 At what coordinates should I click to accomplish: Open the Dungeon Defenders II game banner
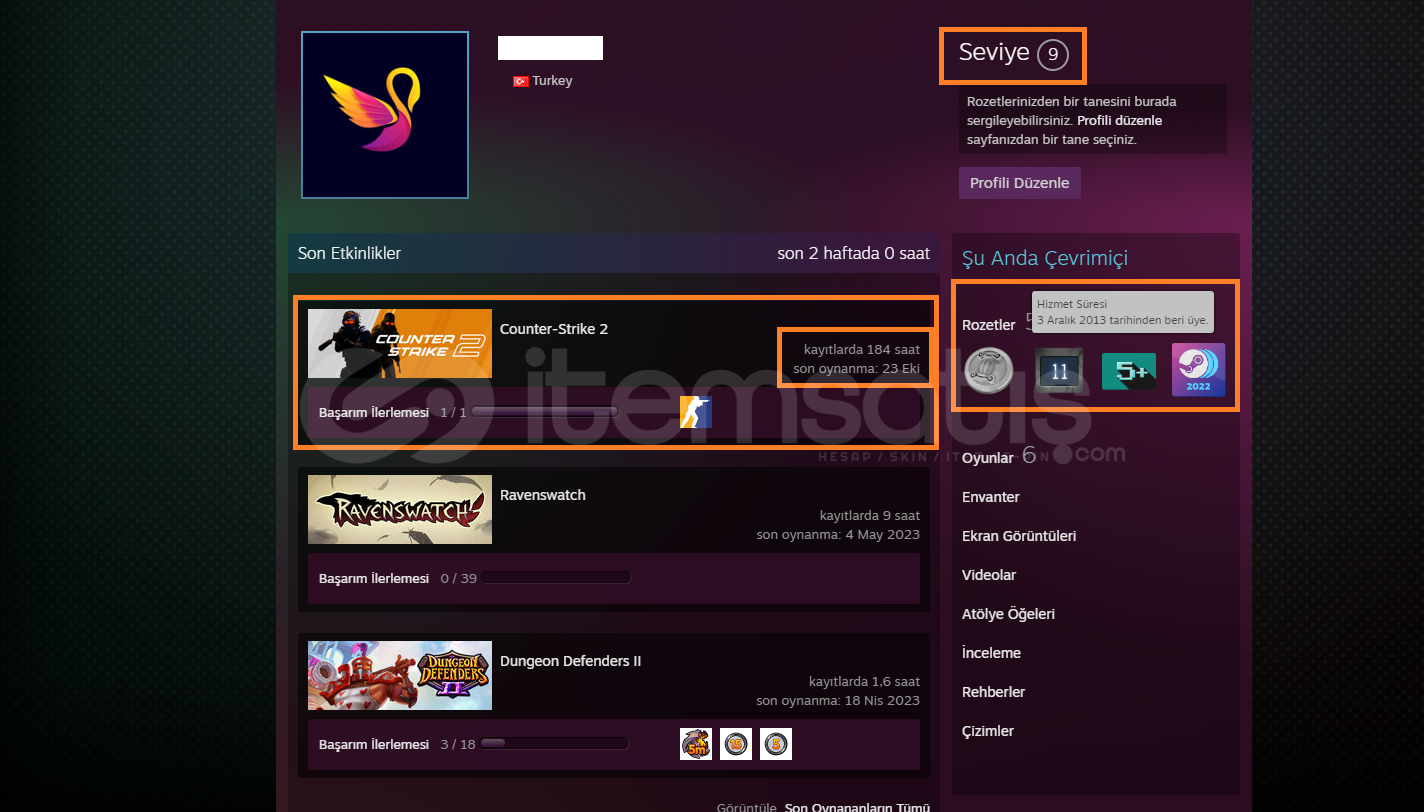click(x=400, y=675)
